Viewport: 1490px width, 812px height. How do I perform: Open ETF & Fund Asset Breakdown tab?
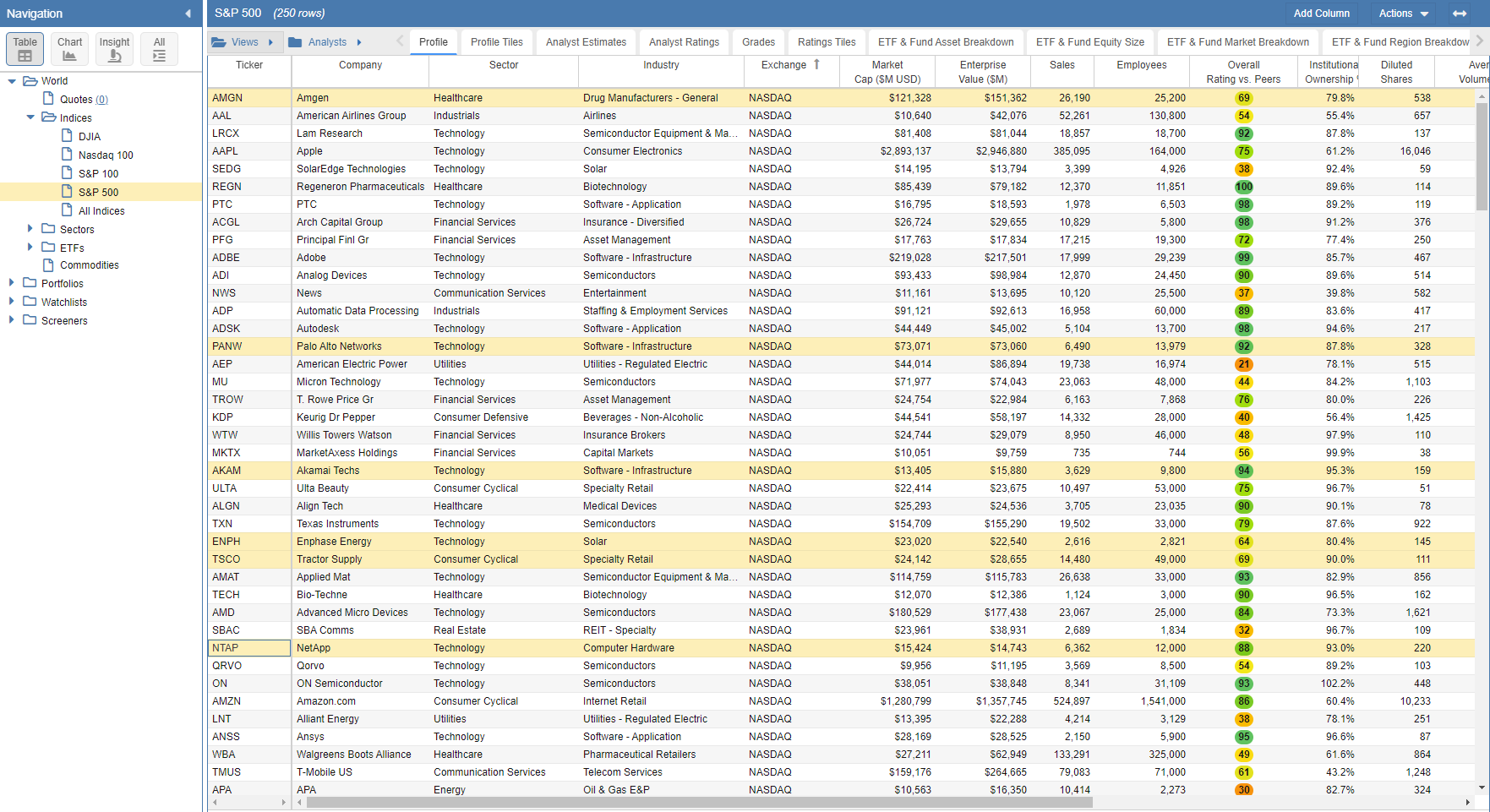946,42
